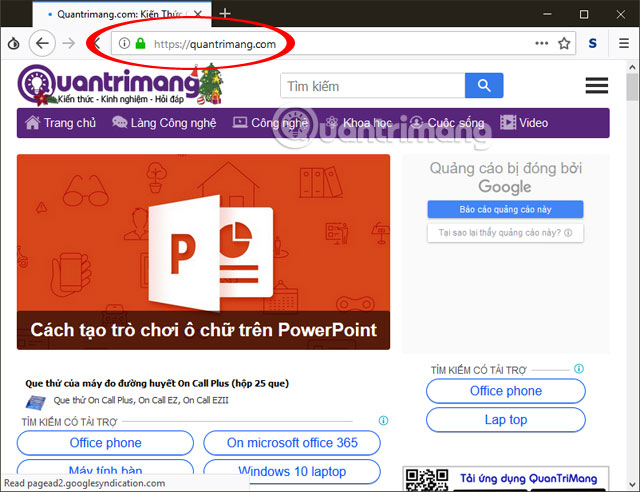Click Que thử On Call Plus description text
This screenshot has height=492, width=640.
[x=141, y=400]
